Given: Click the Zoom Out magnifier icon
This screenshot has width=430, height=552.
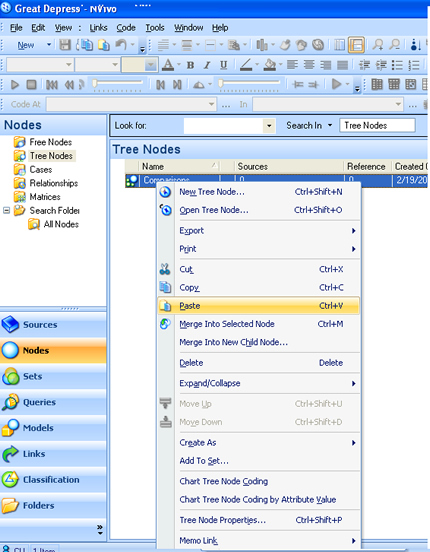Looking at the screenshot, I should (394, 45).
